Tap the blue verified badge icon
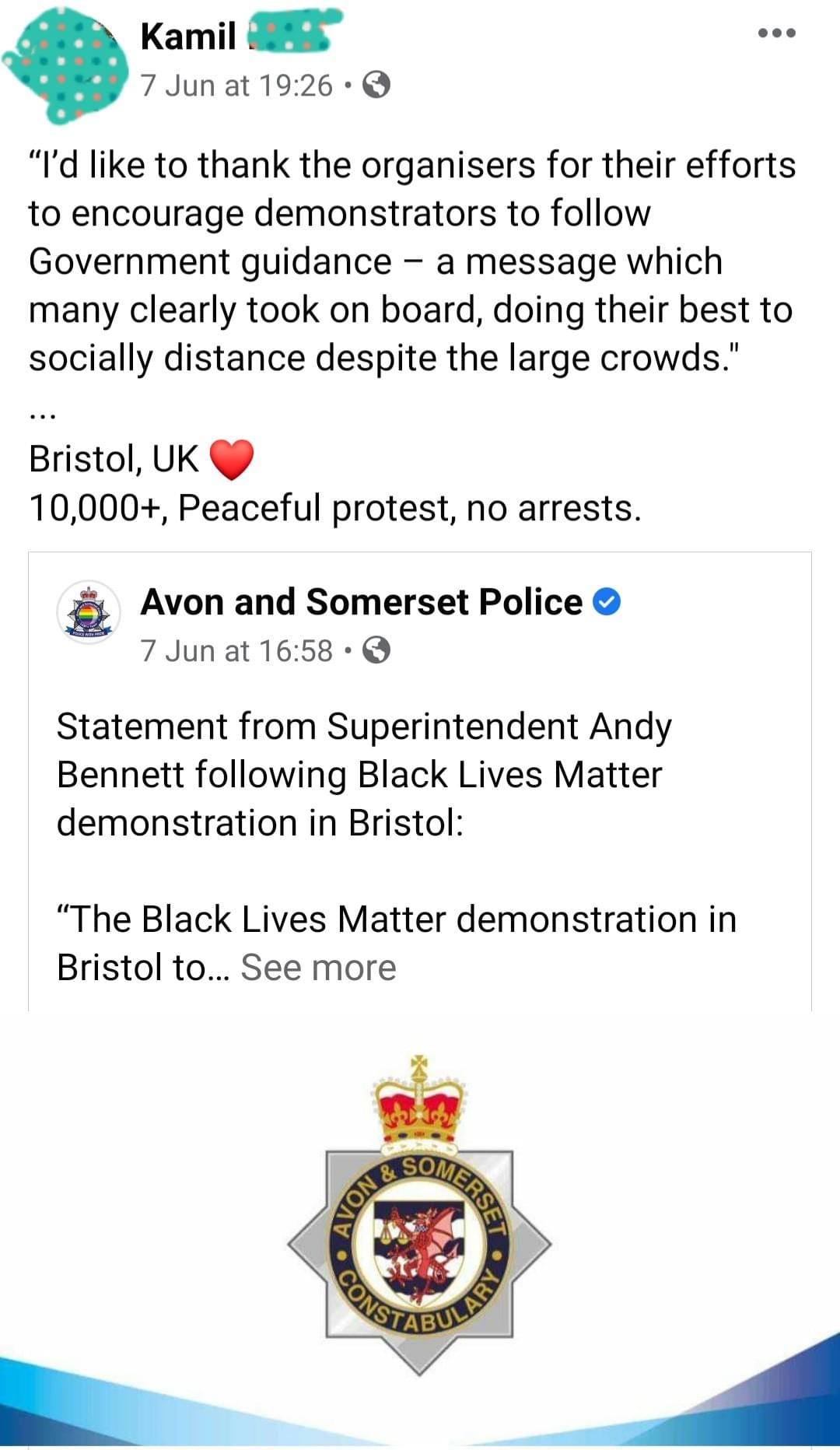Viewport: 840px width, 1450px height. click(607, 602)
